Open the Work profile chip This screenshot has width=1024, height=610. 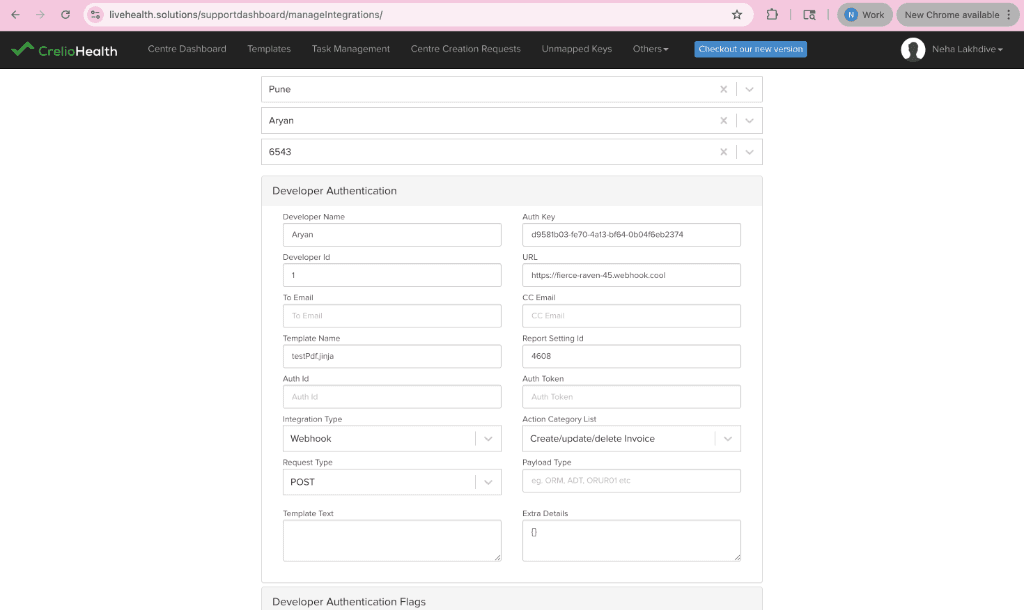(x=865, y=14)
